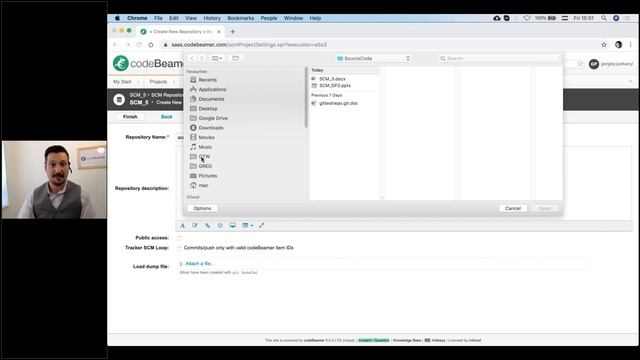
Task: Click the sidebar scrollbar in file dialog
Action: (306, 98)
